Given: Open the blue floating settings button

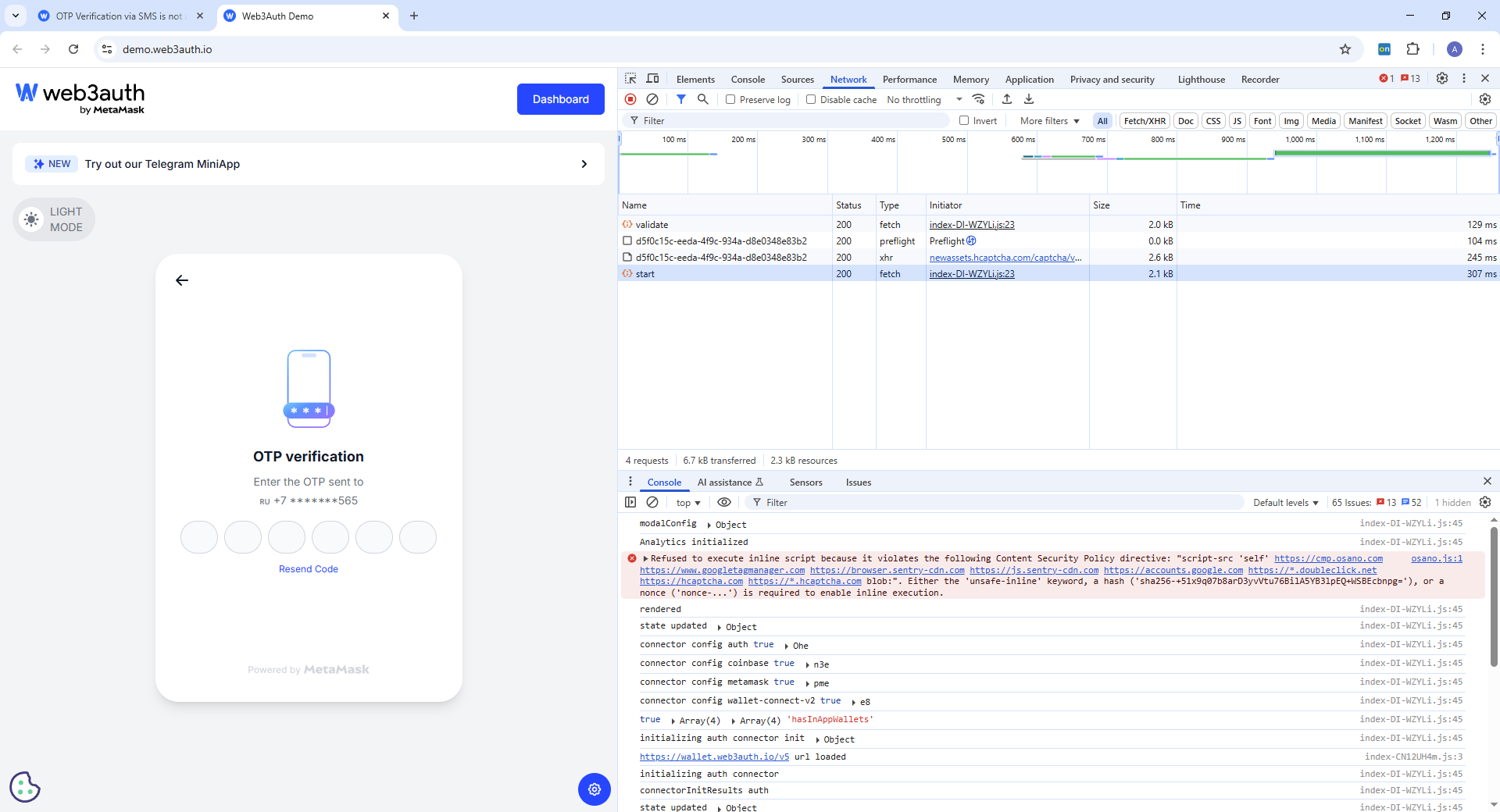Looking at the screenshot, I should tap(594, 789).
